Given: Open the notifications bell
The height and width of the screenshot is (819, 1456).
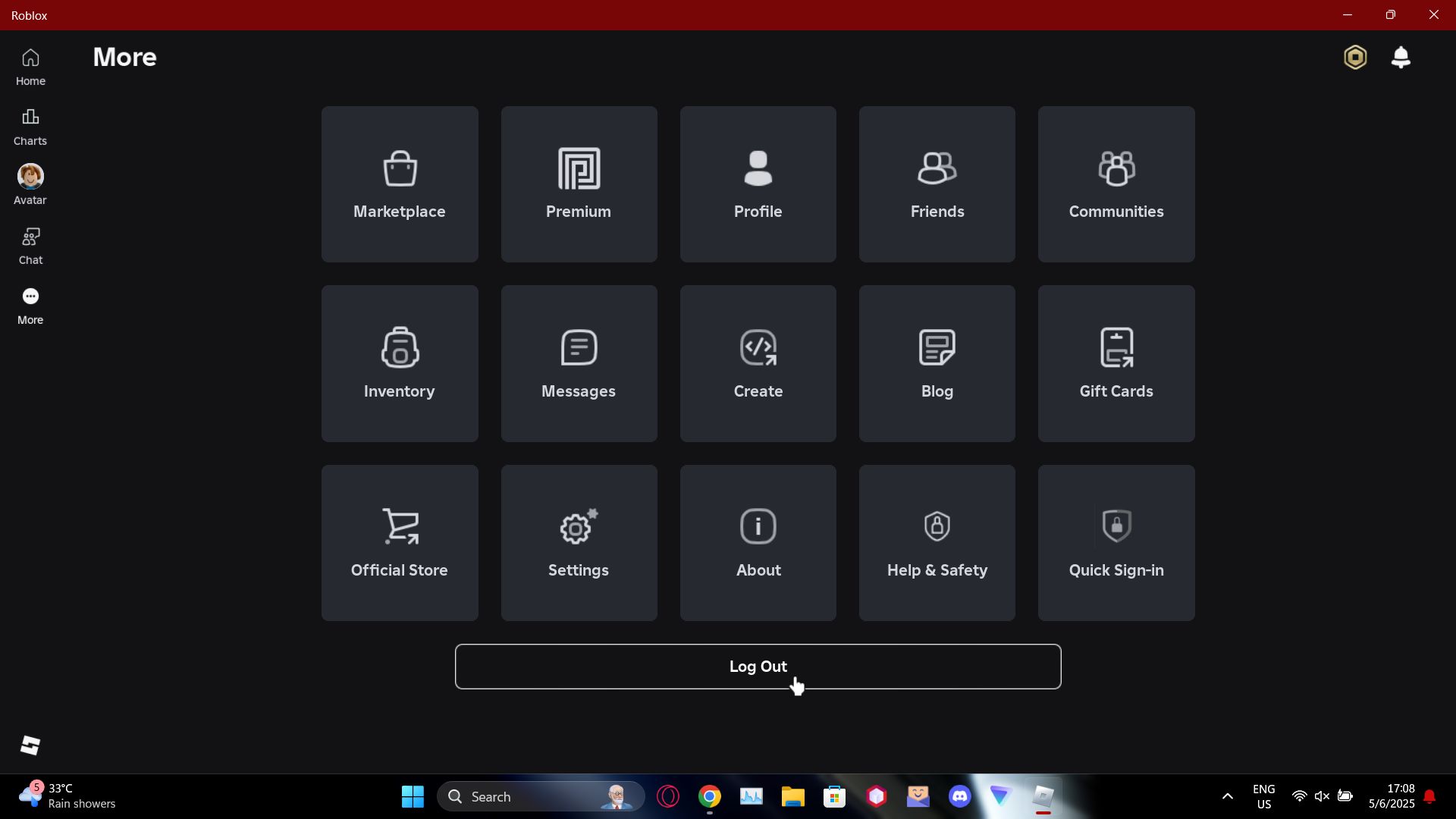Looking at the screenshot, I should click(1400, 58).
